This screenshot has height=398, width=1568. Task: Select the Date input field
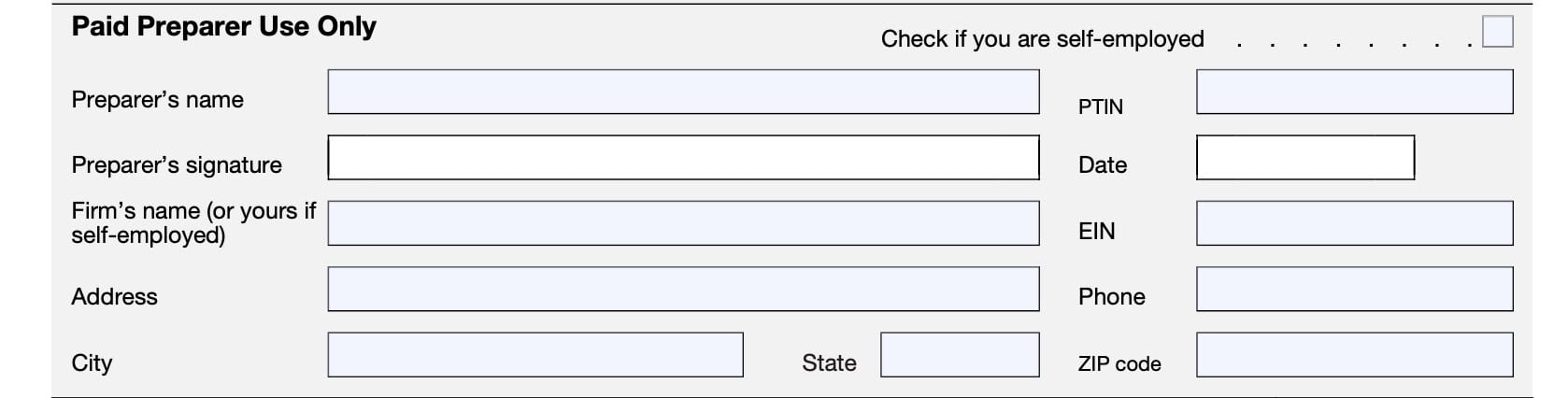click(1304, 157)
